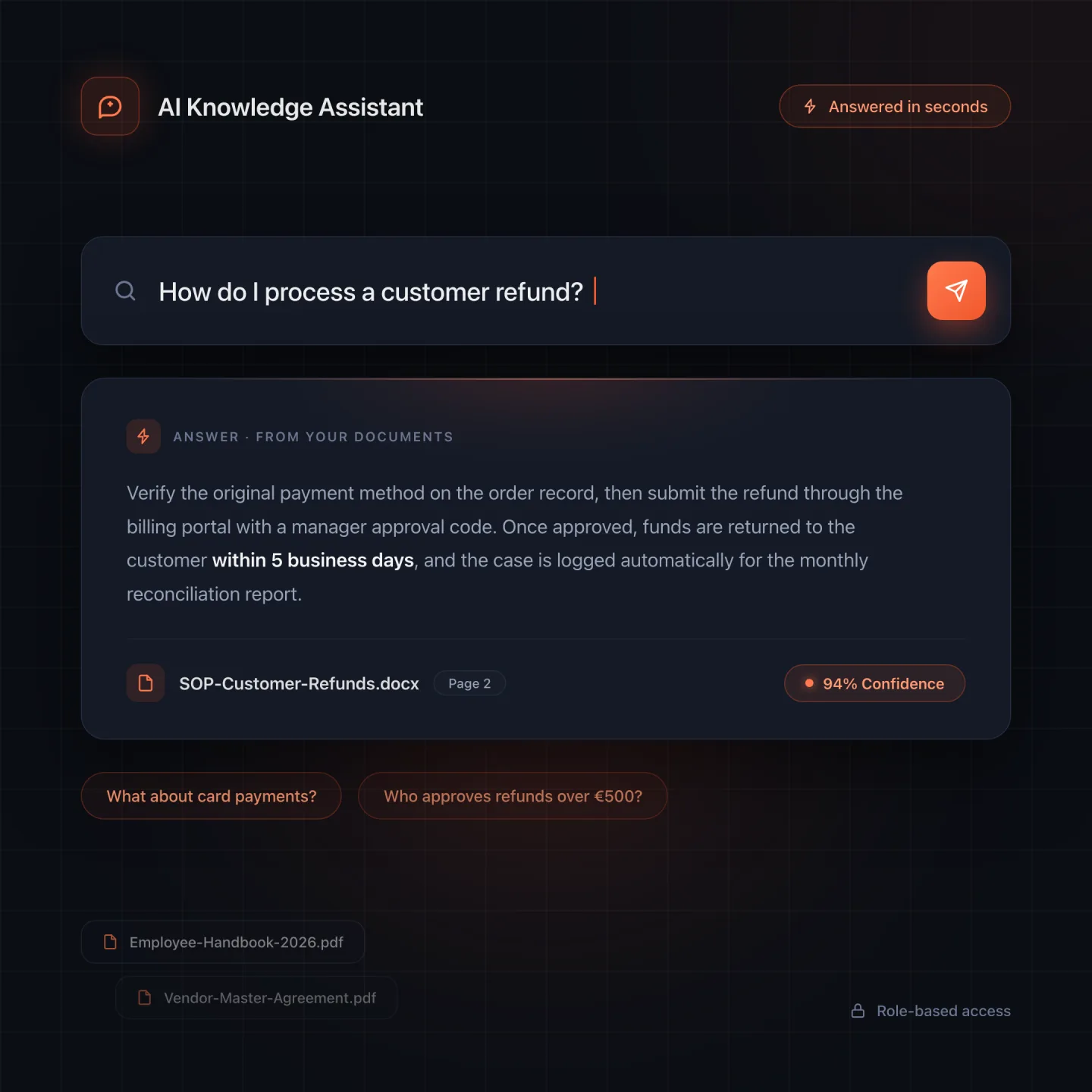Screen dimensions: 1092x1092
Task: Open the Vendor-Master-Agreement.pdf chip
Action: (256, 998)
